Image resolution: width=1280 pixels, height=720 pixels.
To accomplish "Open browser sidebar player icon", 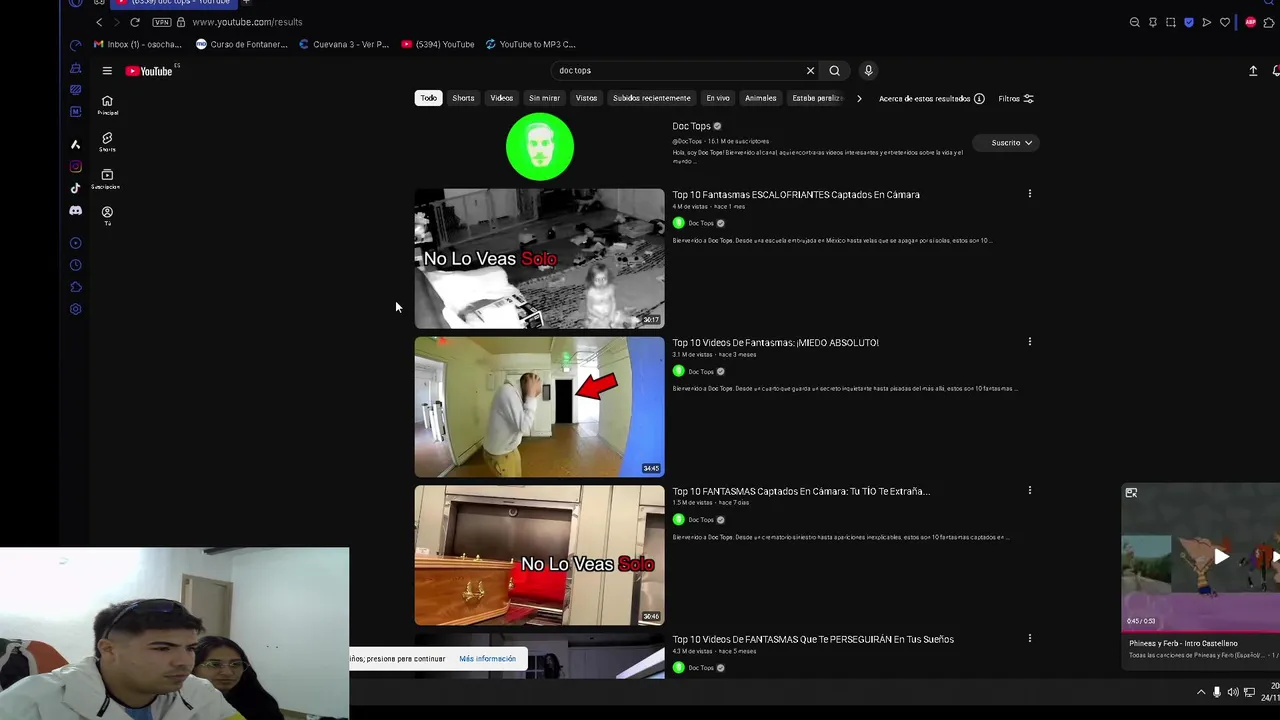I will [x=75, y=243].
